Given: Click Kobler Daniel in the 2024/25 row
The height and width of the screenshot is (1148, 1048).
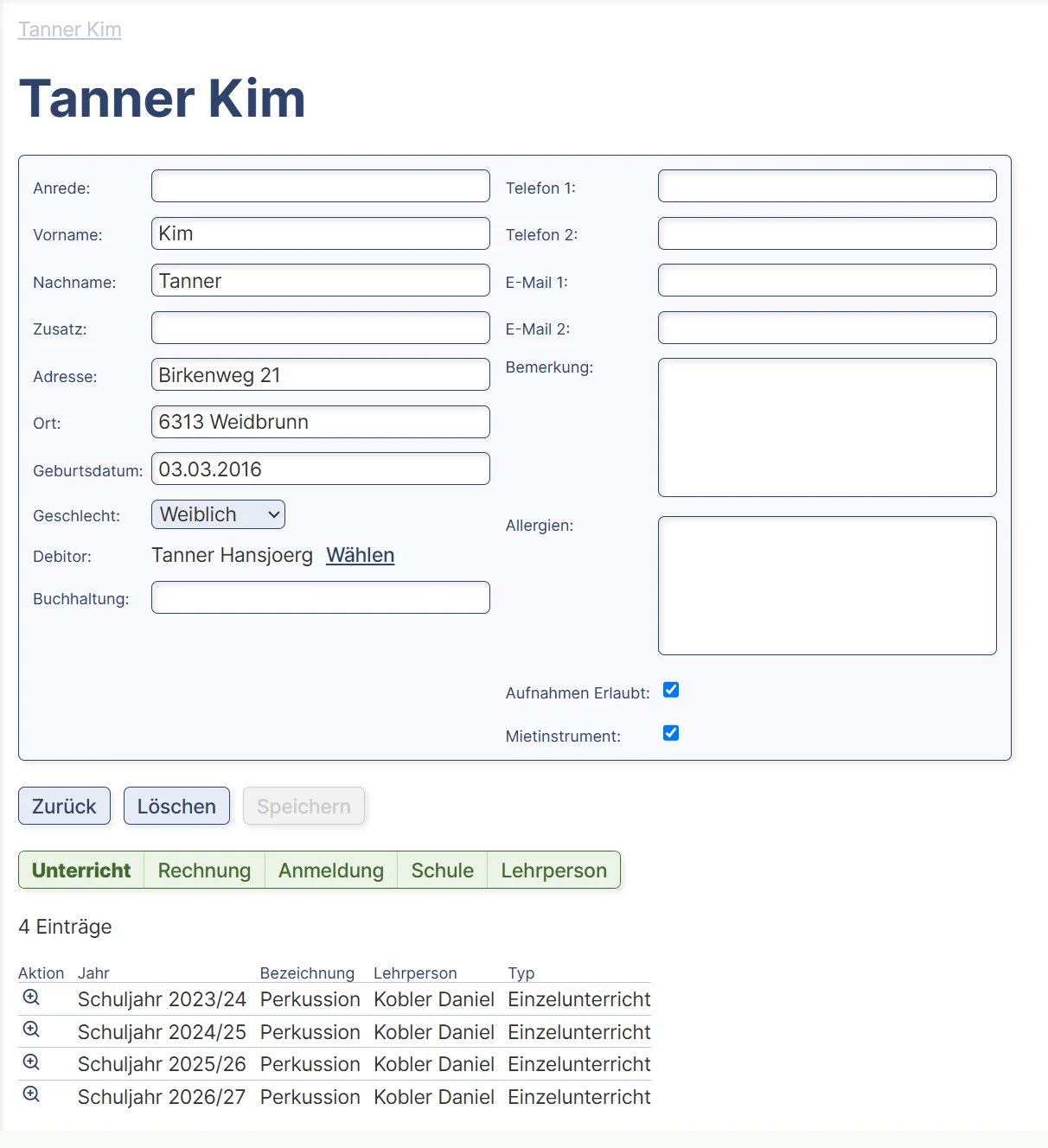Looking at the screenshot, I should [x=434, y=1032].
